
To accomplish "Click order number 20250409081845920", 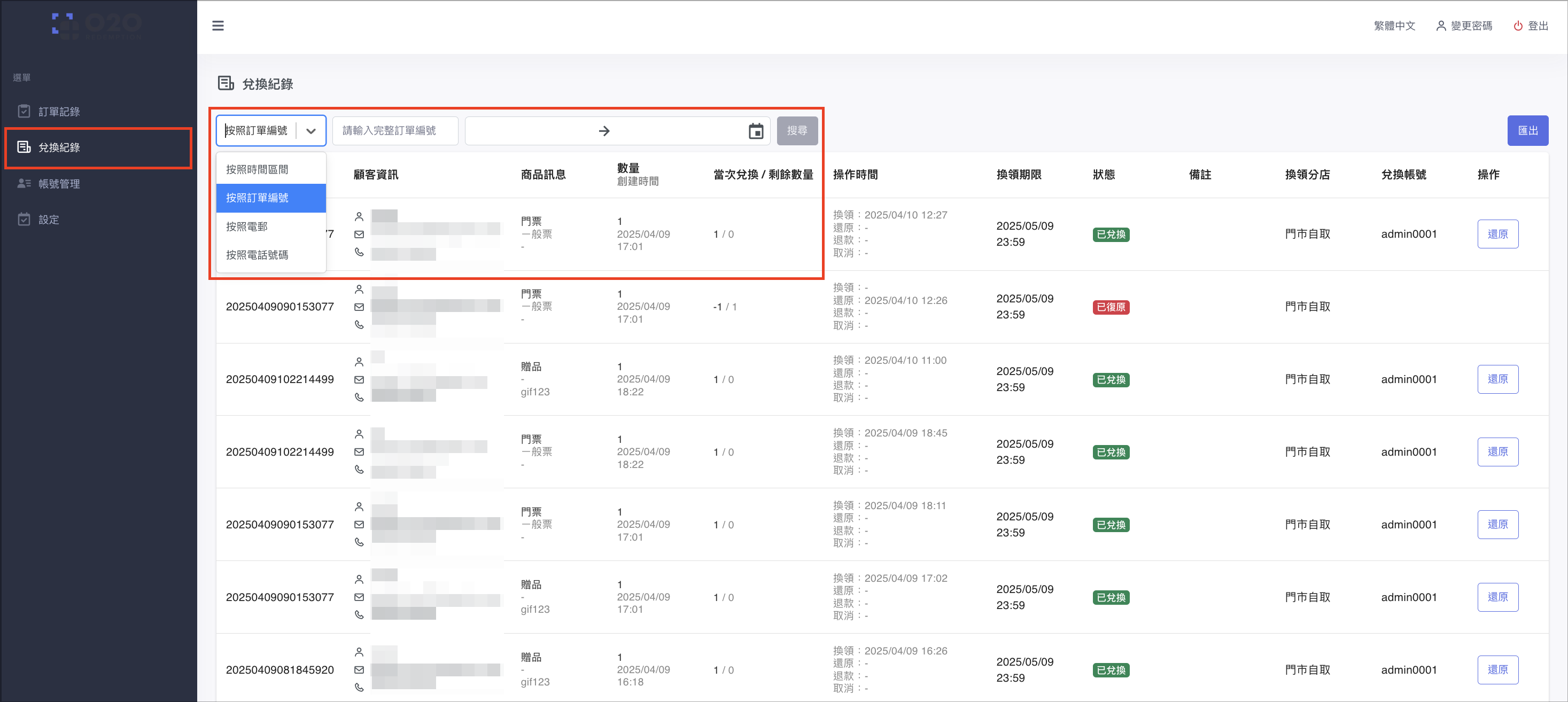I will click(280, 670).
